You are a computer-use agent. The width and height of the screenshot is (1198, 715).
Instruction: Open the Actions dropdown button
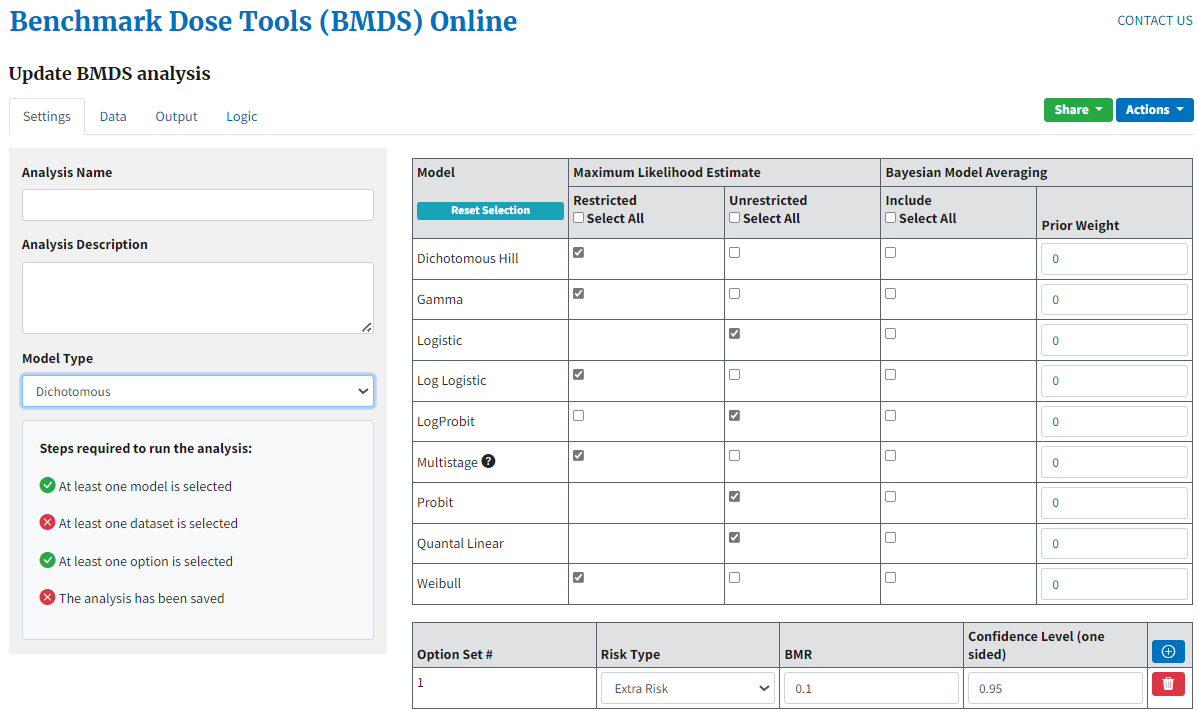[x=1154, y=109]
